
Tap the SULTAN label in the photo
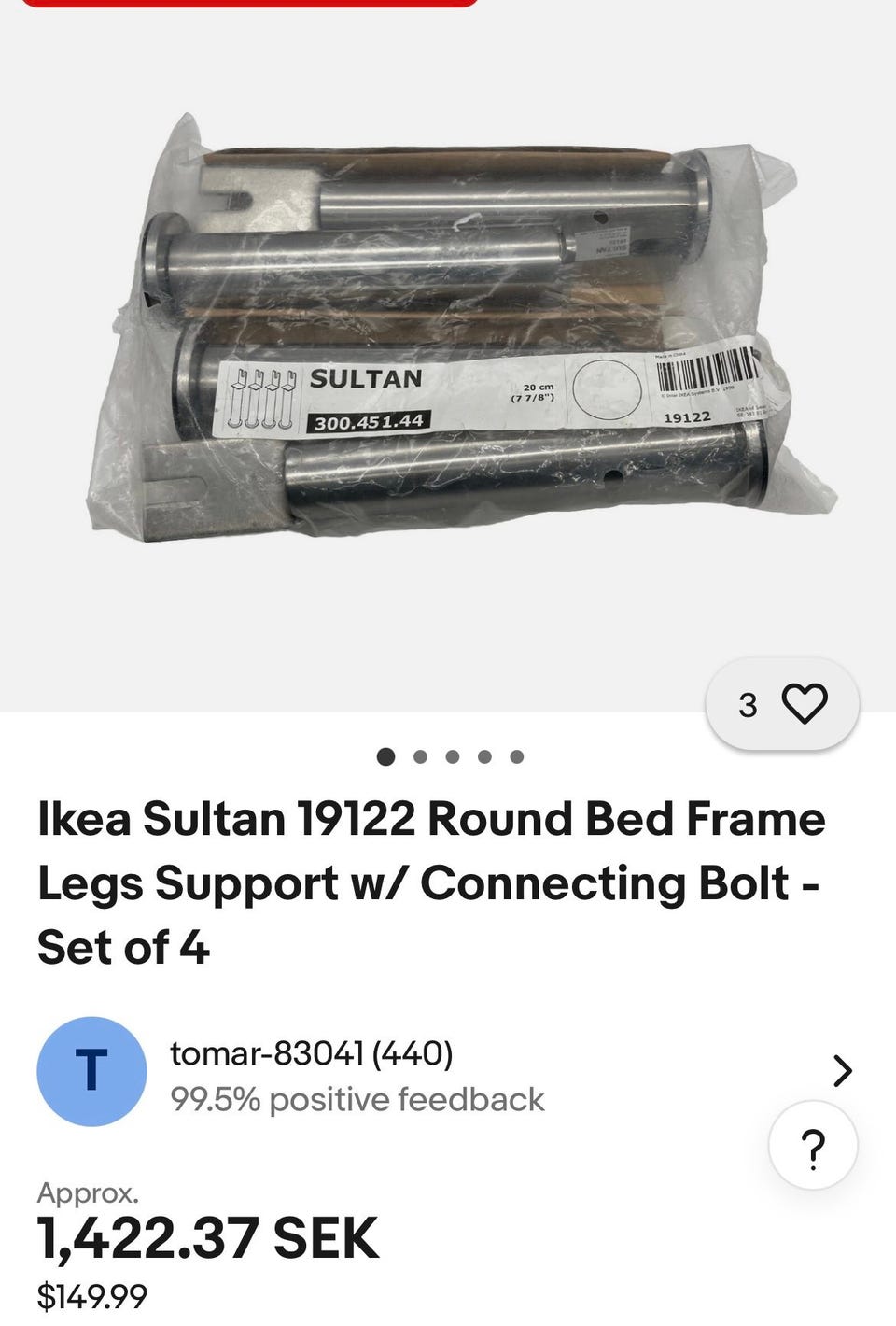[366, 379]
